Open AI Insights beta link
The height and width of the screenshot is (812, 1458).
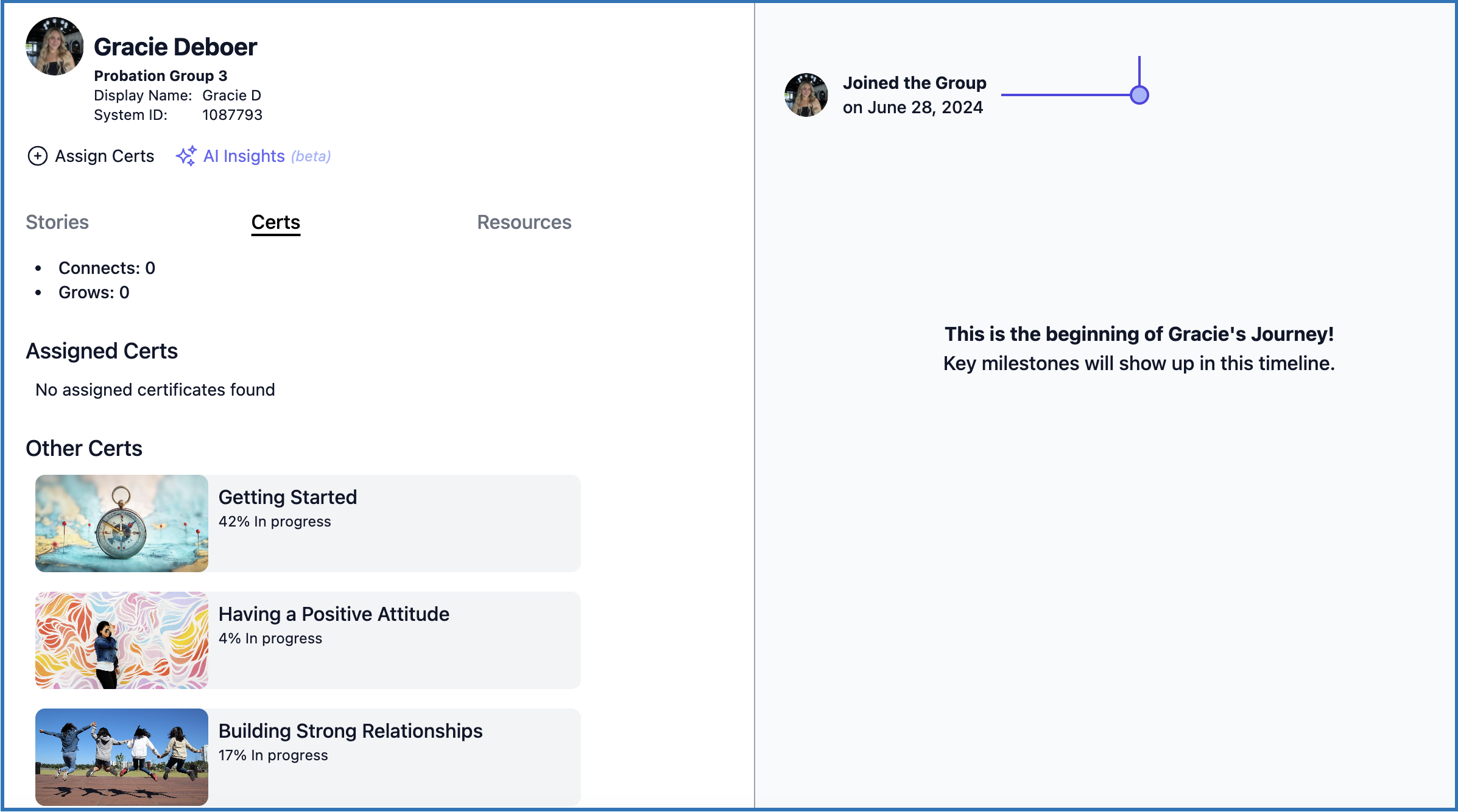click(x=244, y=156)
